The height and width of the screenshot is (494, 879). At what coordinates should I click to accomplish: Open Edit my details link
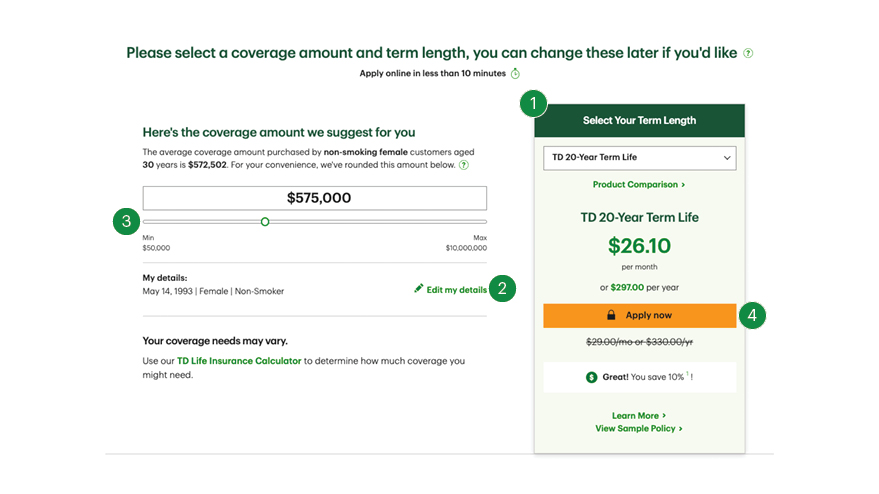tap(456, 290)
